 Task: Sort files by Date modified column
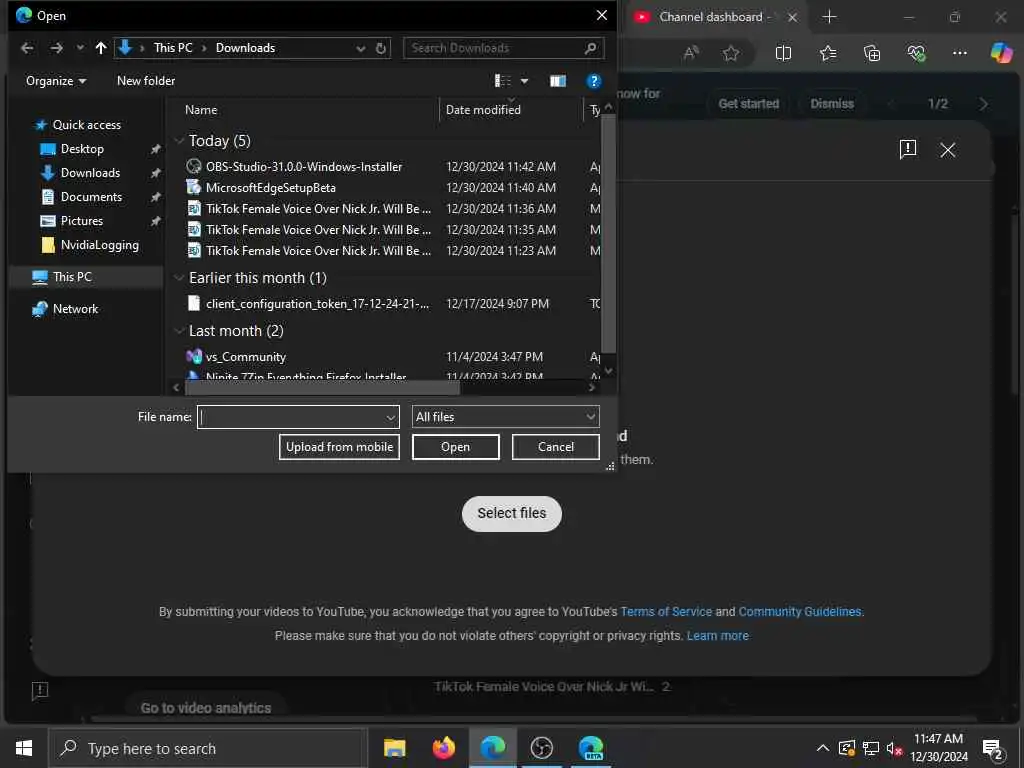483,110
